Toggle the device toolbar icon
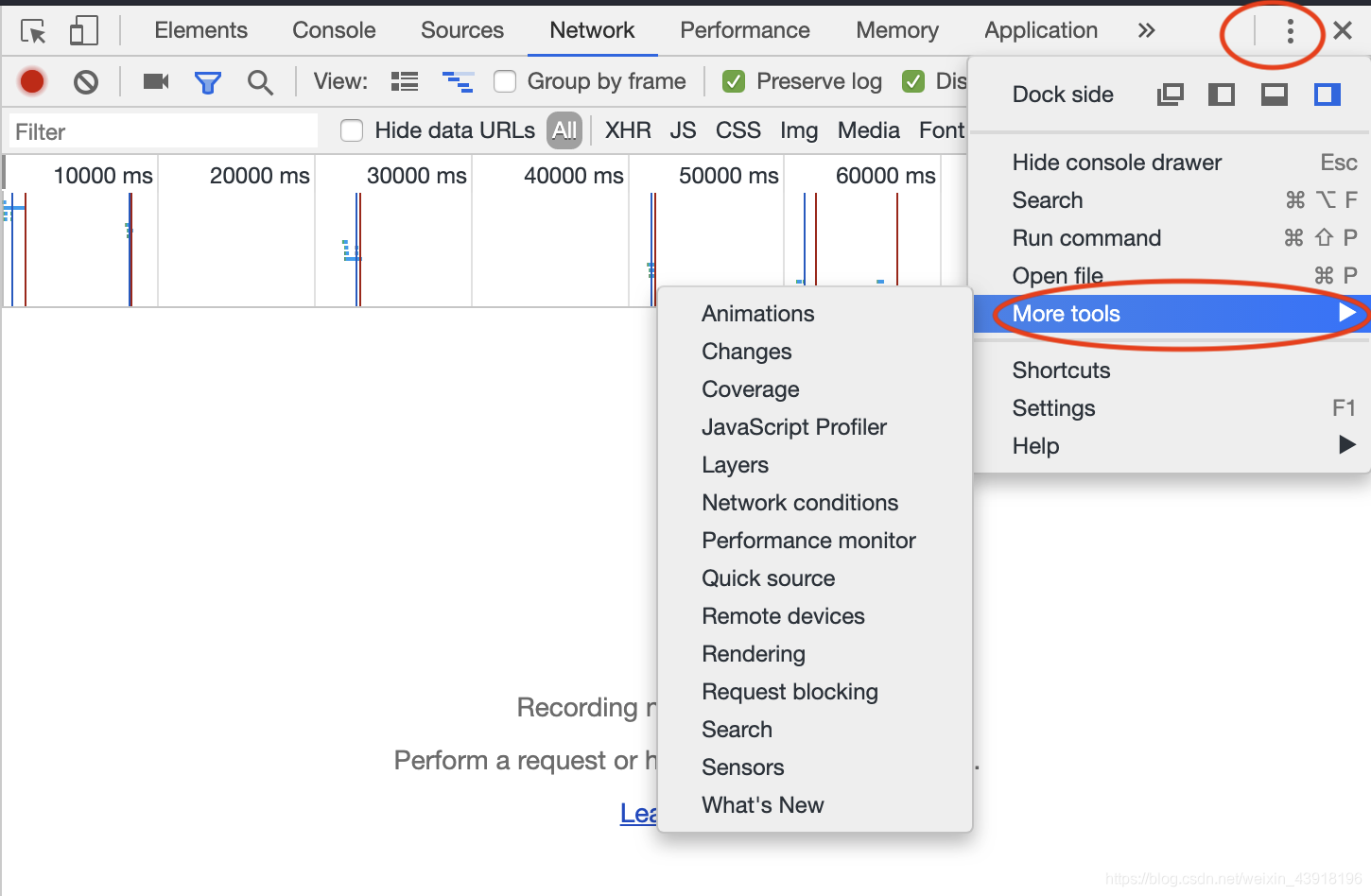The image size is (1371, 896). (x=84, y=30)
